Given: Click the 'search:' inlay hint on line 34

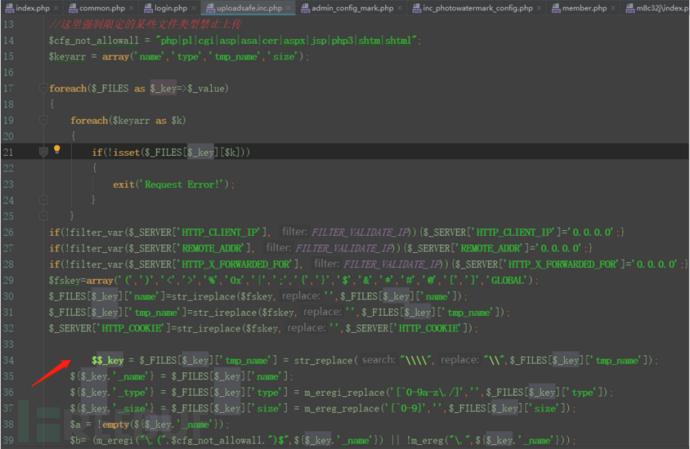Looking at the screenshot, I should (378, 360).
